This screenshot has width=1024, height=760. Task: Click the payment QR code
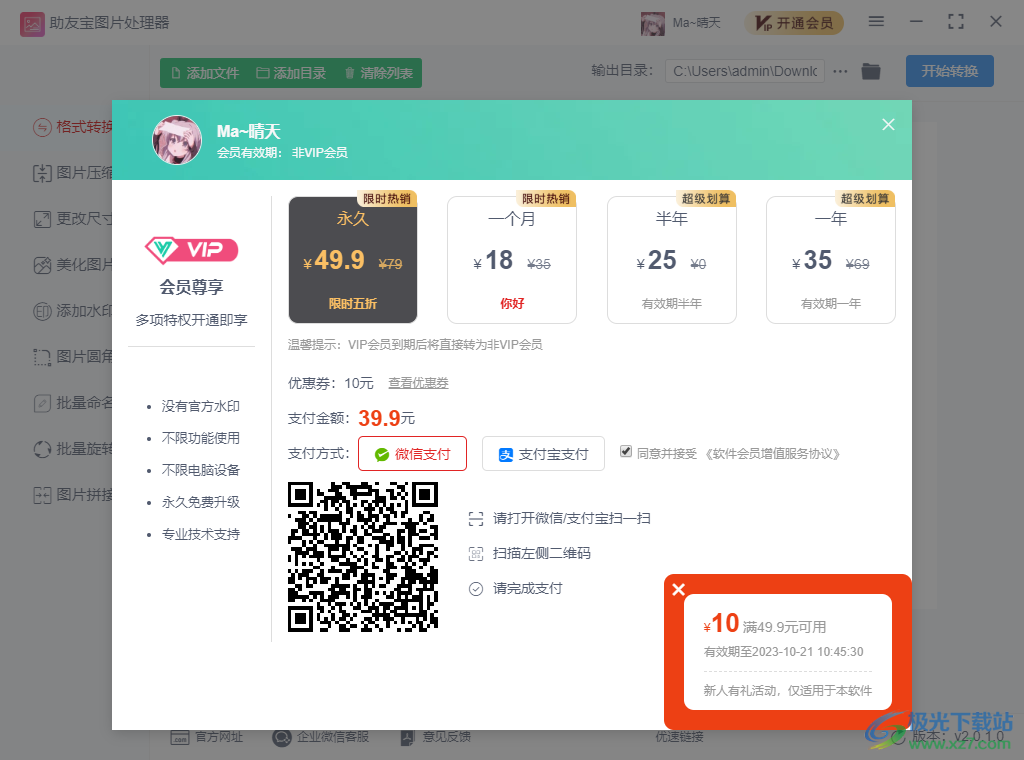click(x=363, y=557)
